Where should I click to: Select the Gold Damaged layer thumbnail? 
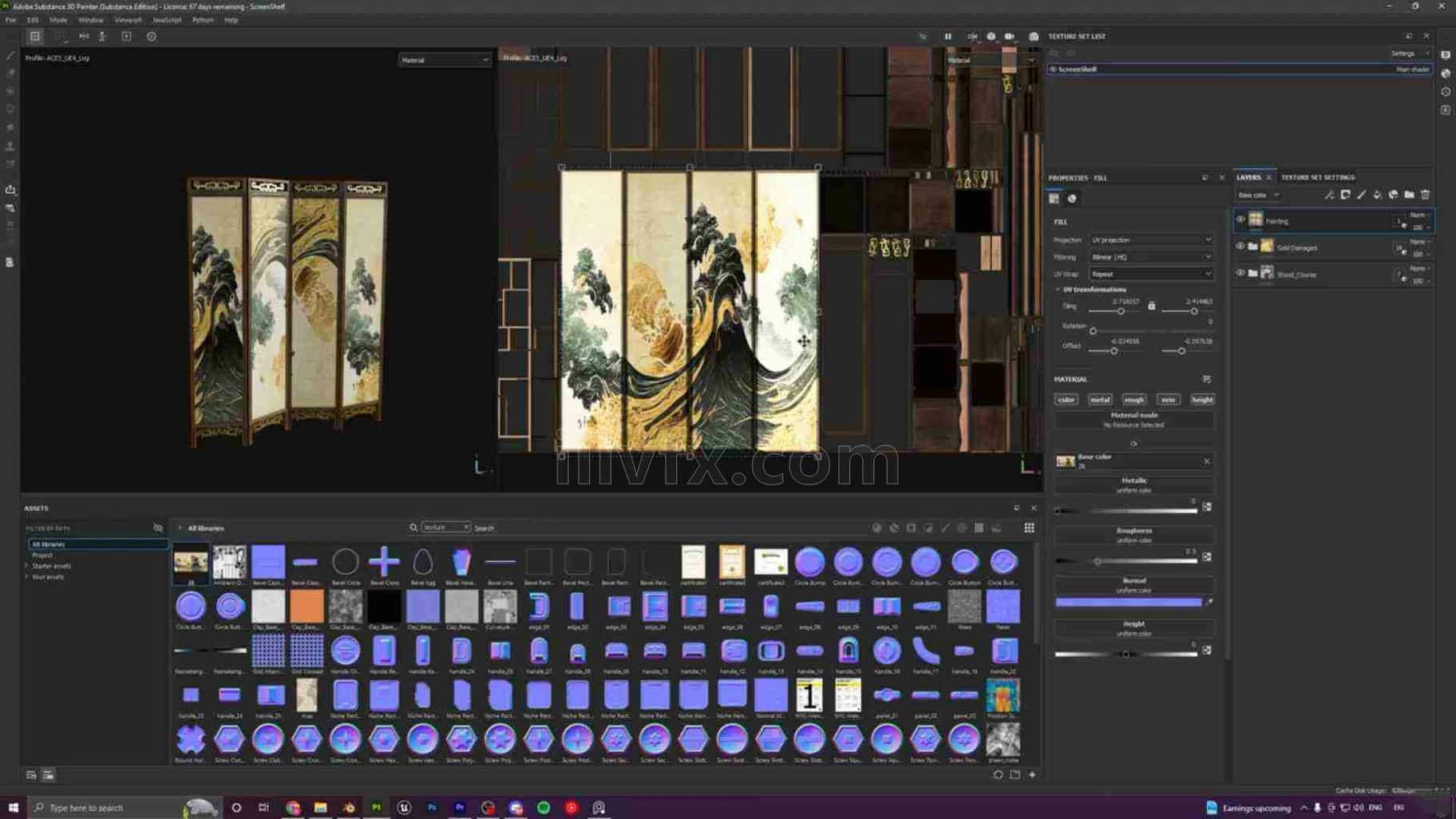pos(1268,247)
